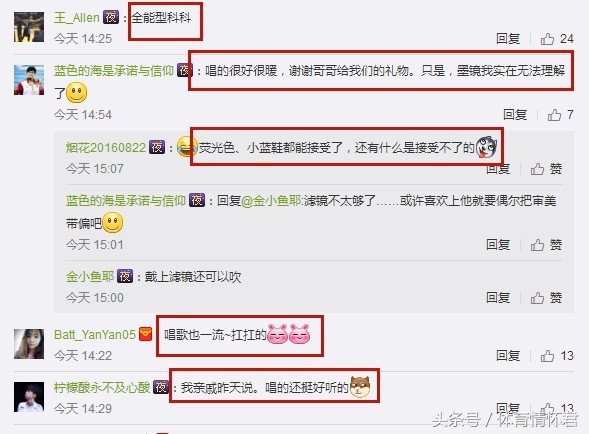589x434 pixels.
Task: Open Batt_YanYan05's avatar picture
Action: pos(29,344)
